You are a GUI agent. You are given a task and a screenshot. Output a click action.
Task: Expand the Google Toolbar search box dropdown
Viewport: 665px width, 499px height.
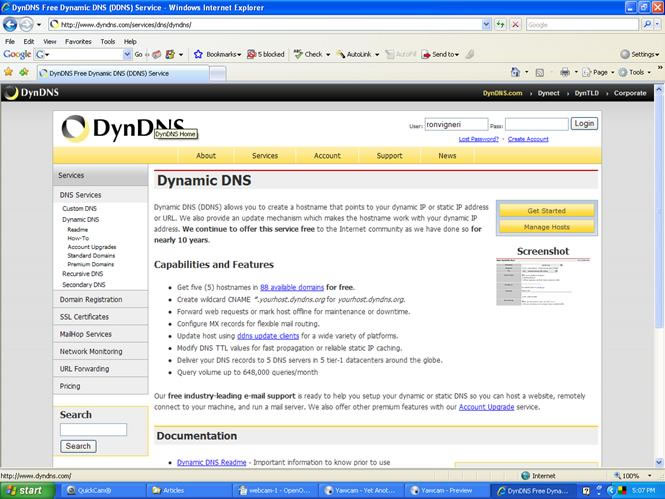click(127, 54)
